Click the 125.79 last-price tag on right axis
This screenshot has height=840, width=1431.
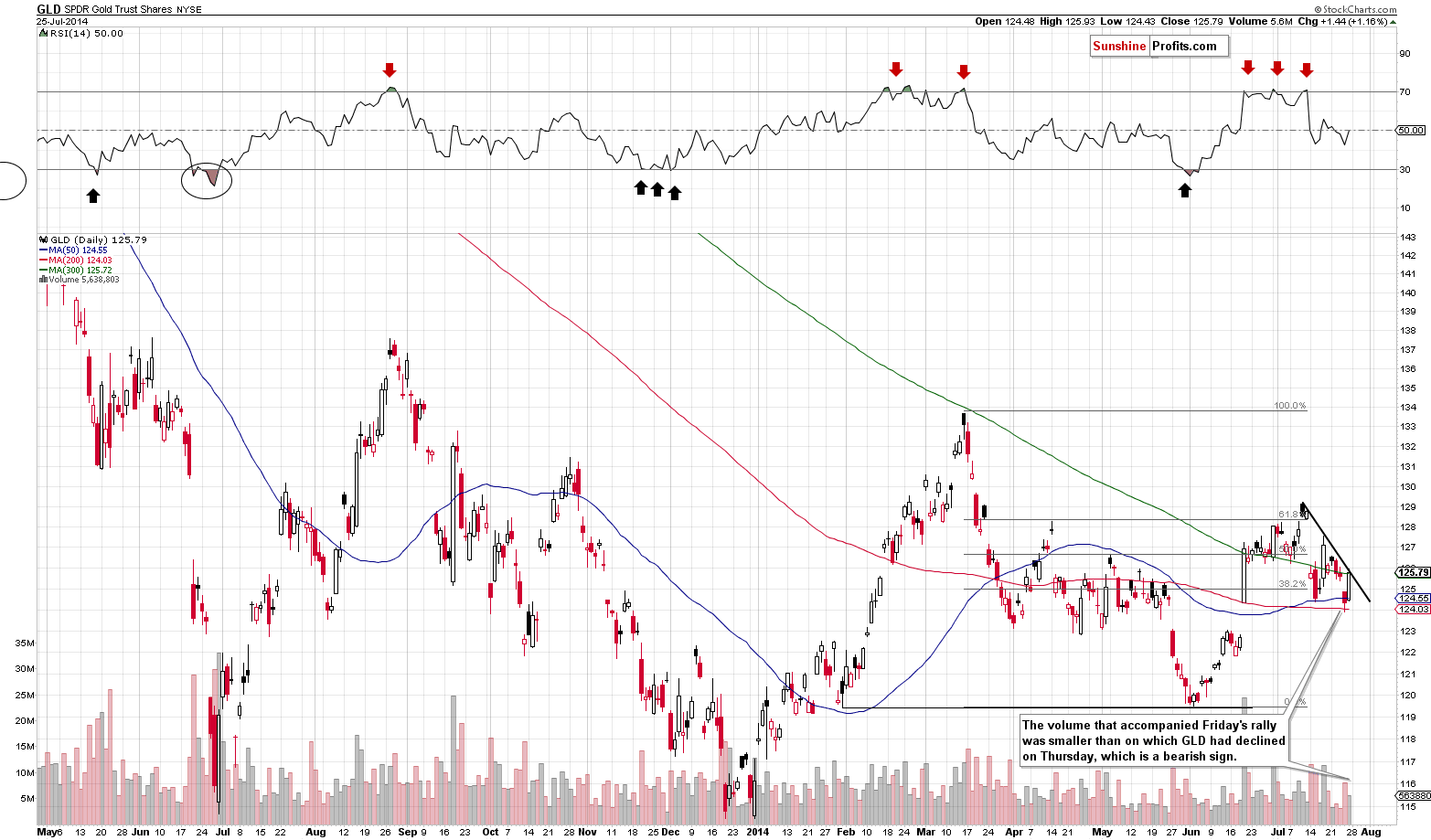(x=1413, y=572)
